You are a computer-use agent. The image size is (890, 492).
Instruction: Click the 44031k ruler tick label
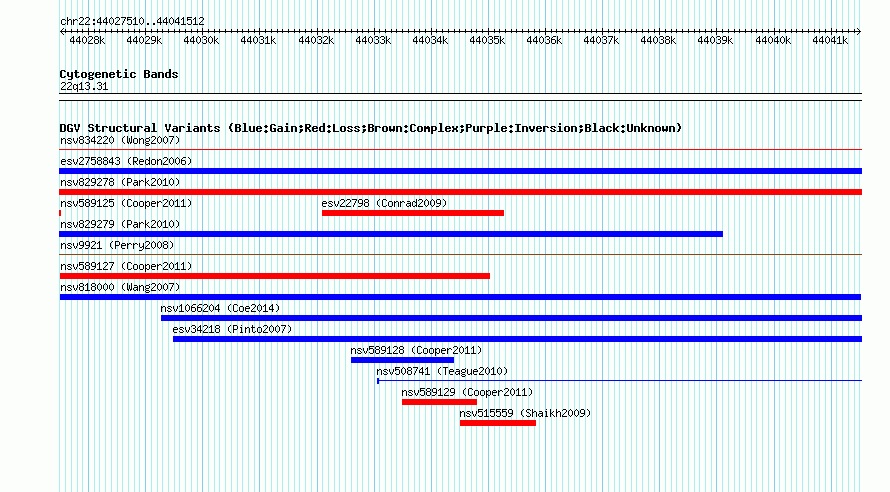(x=258, y=40)
